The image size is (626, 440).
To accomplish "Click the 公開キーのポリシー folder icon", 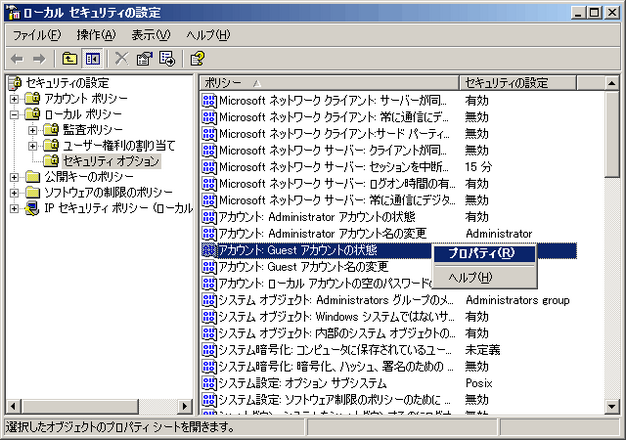I will click(x=32, y=176).
